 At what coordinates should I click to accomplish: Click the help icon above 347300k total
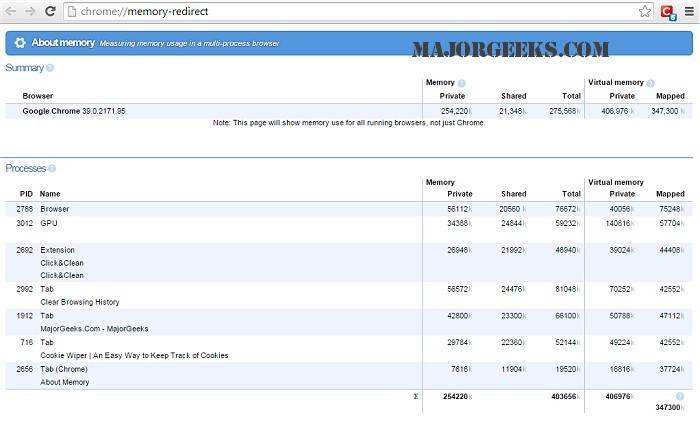coord(680,396)
